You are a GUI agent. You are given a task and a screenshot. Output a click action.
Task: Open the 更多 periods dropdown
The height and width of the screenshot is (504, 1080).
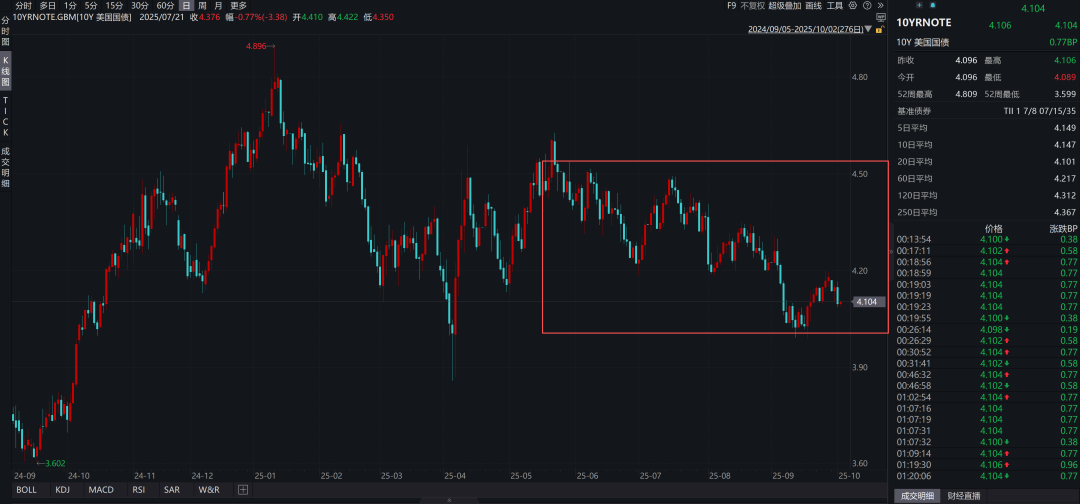pyautogui.click(x=238, y=6)
